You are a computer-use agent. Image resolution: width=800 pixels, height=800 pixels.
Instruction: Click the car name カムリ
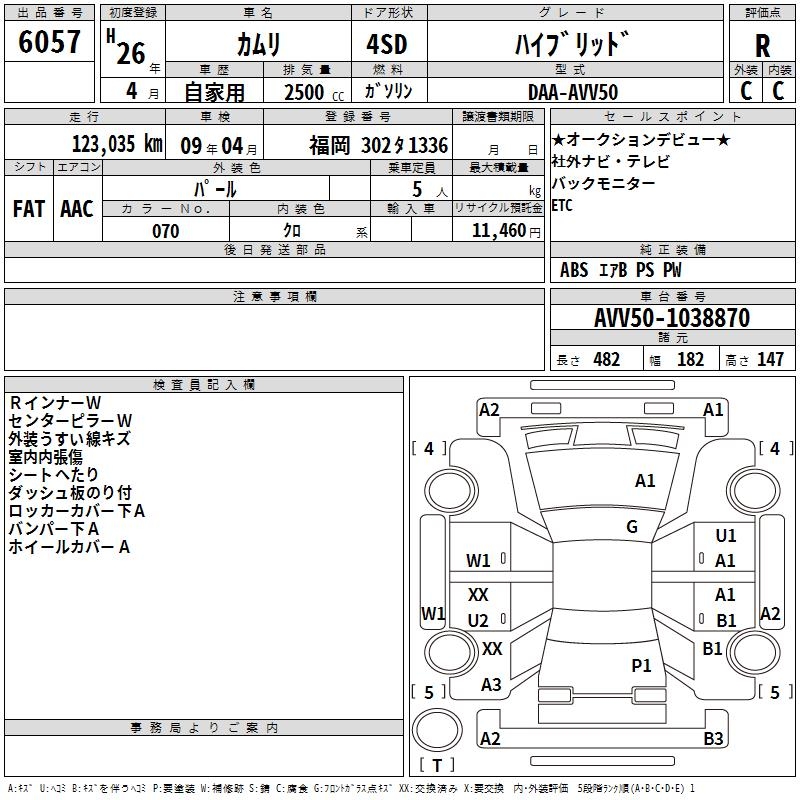click(258, 45)
